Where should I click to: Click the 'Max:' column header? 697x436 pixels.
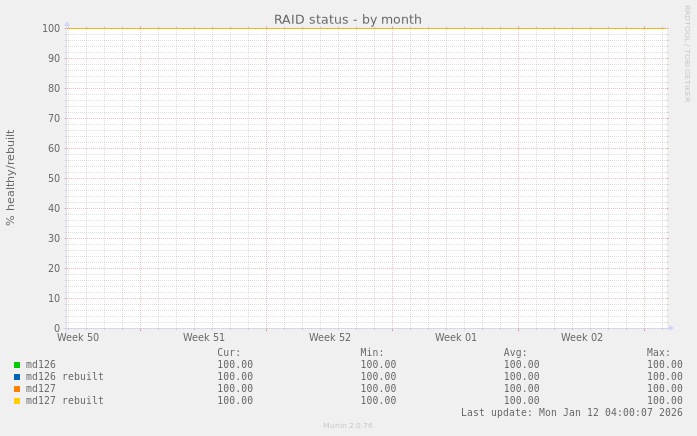[x=658, y=353]
